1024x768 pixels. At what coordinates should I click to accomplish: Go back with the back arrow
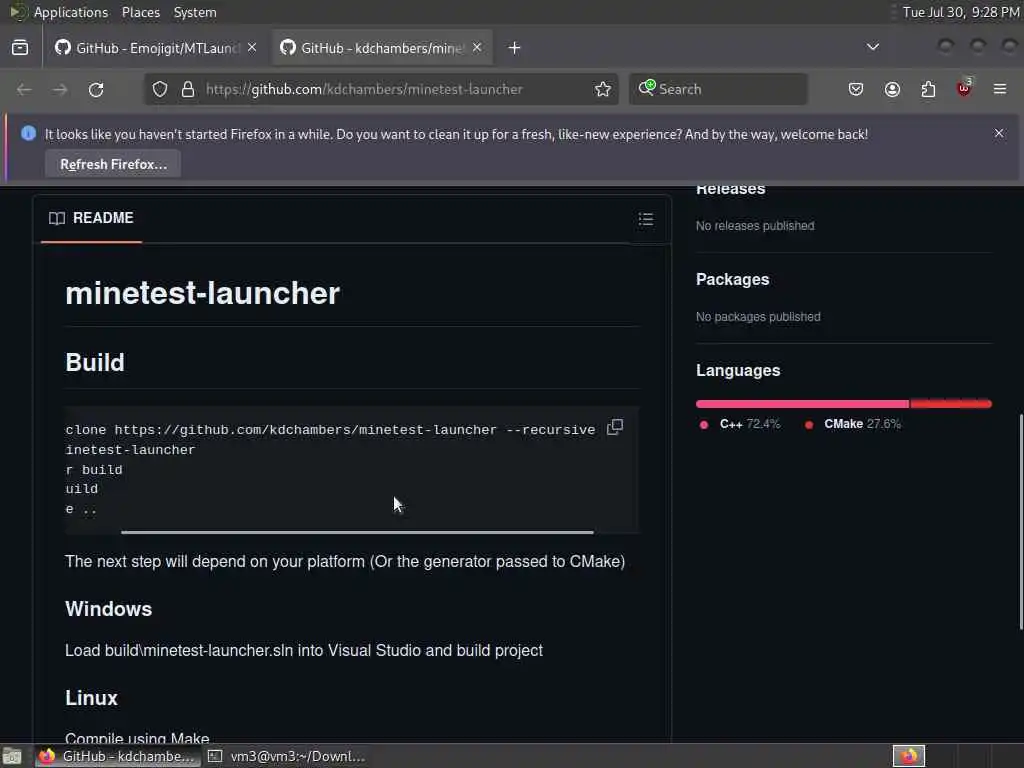[x=24, y=89]
